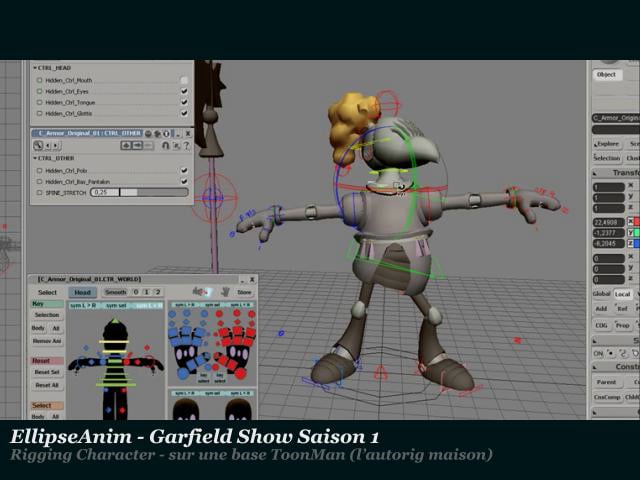Click the focus icon beside the question mark
This screenshot has width=640, height=480.
coord(176,145)
